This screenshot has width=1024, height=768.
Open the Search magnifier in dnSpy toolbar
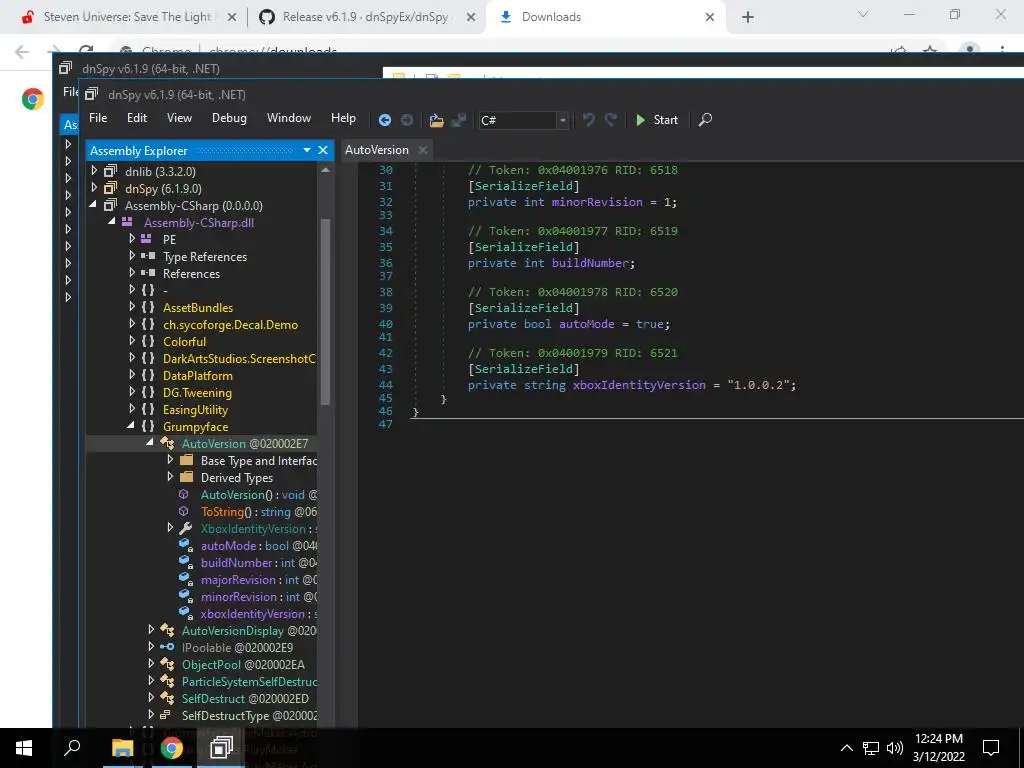(x=705, y=120)
